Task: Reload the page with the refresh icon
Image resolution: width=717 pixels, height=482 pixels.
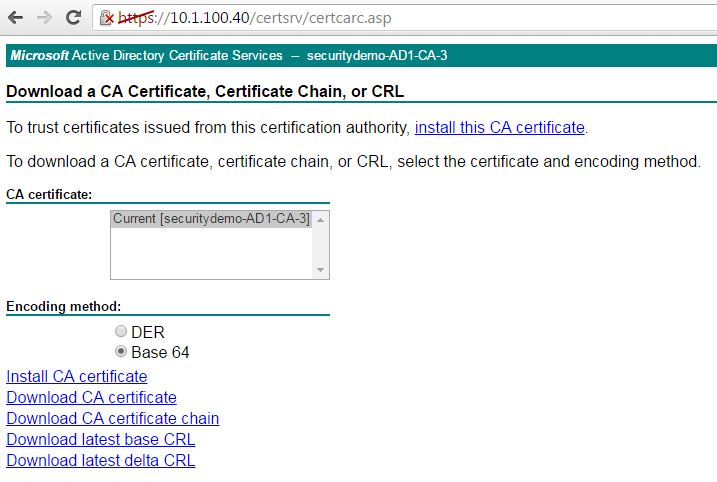Action: tap(73, 18)
